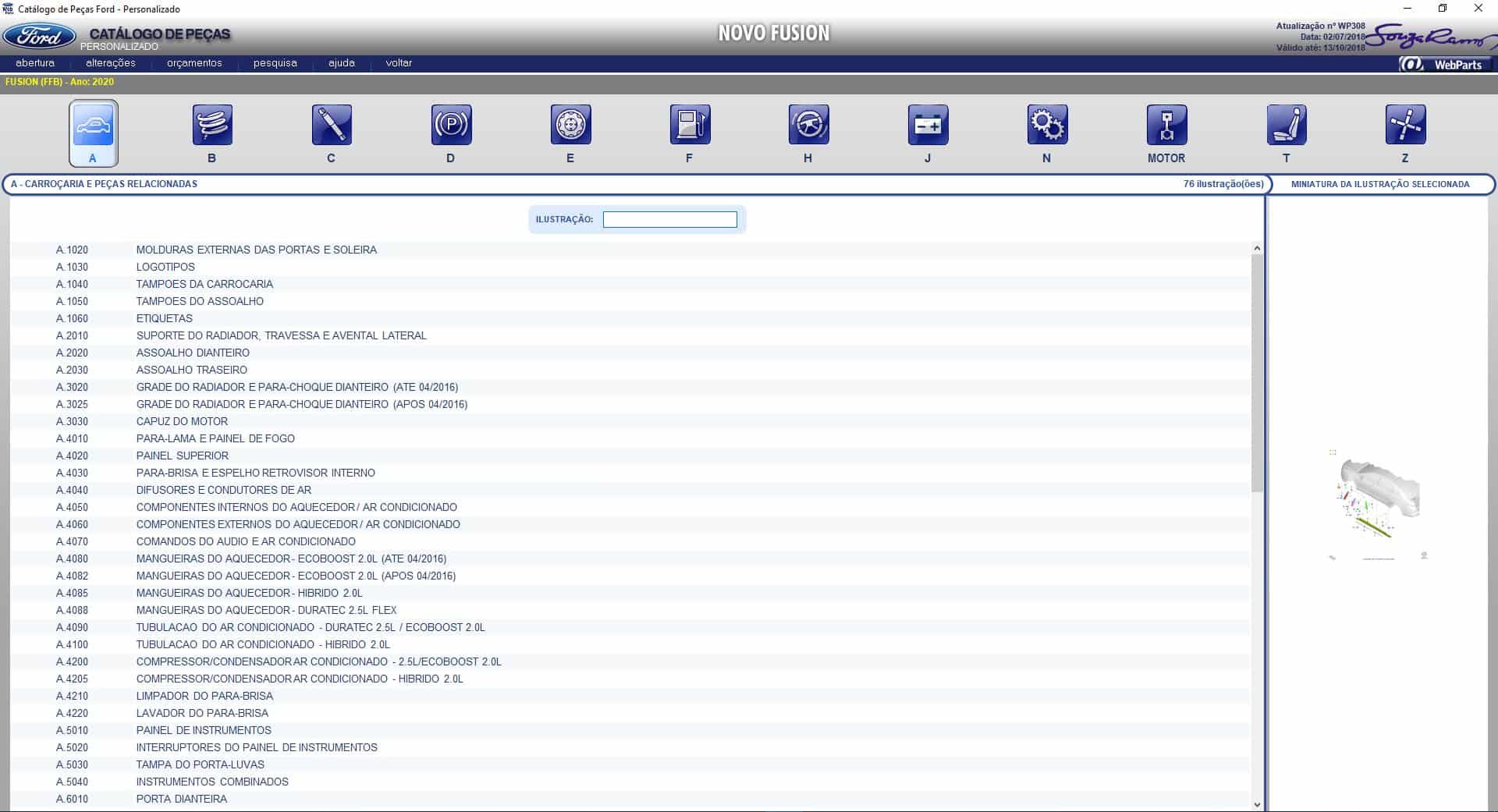Open the MOTOR piston icon
This screenshot has height=812, width=1498.
pos(1166,125)
